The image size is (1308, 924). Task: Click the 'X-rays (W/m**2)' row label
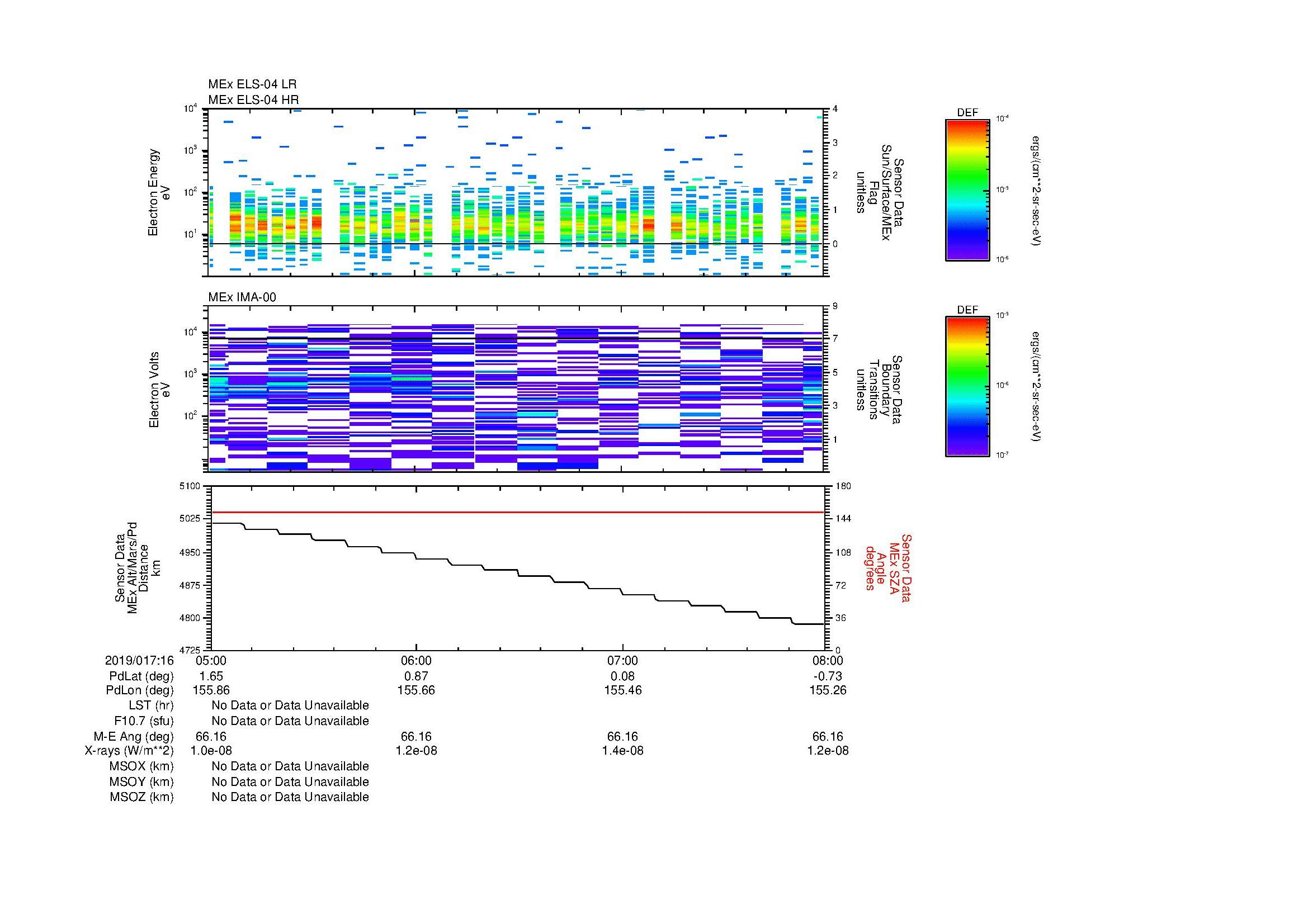click(129, 750)
